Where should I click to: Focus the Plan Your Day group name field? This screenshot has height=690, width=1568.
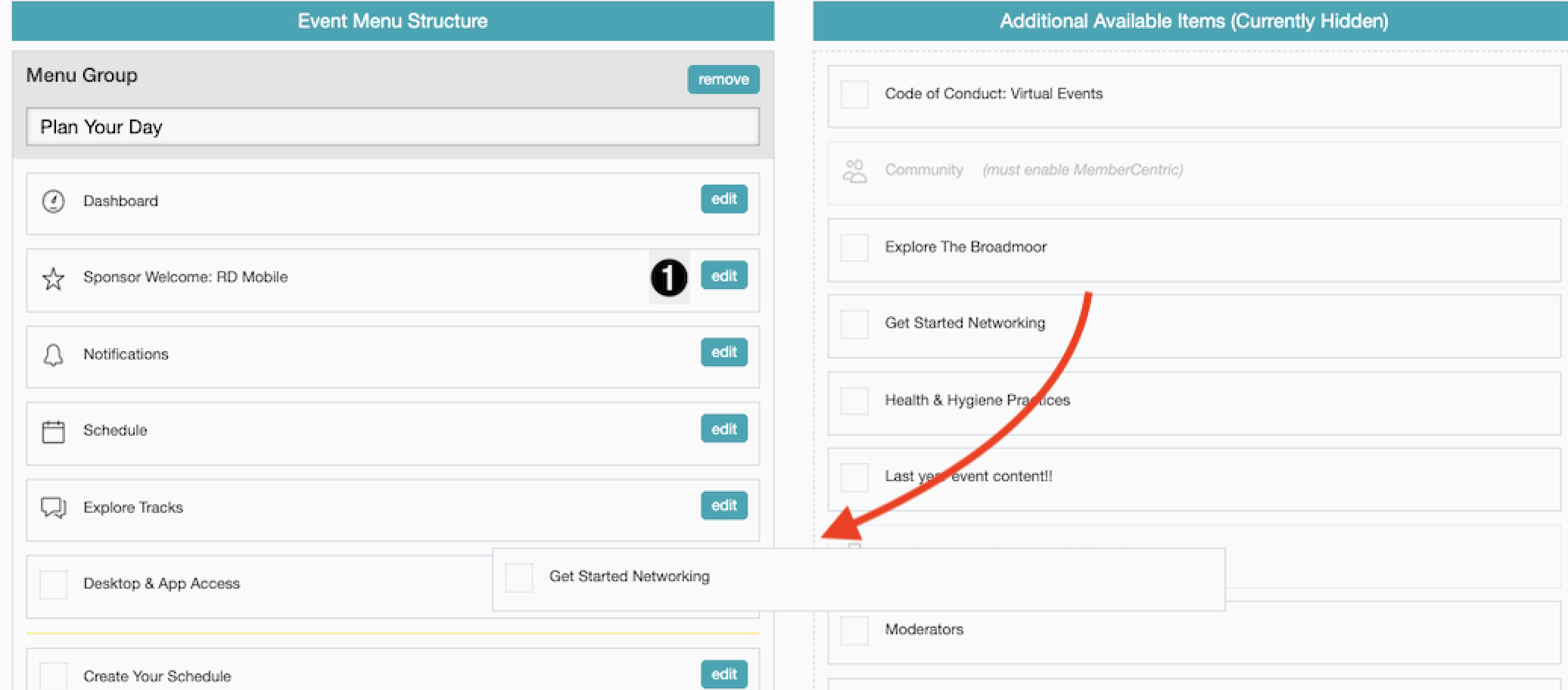tap(393, 127)
